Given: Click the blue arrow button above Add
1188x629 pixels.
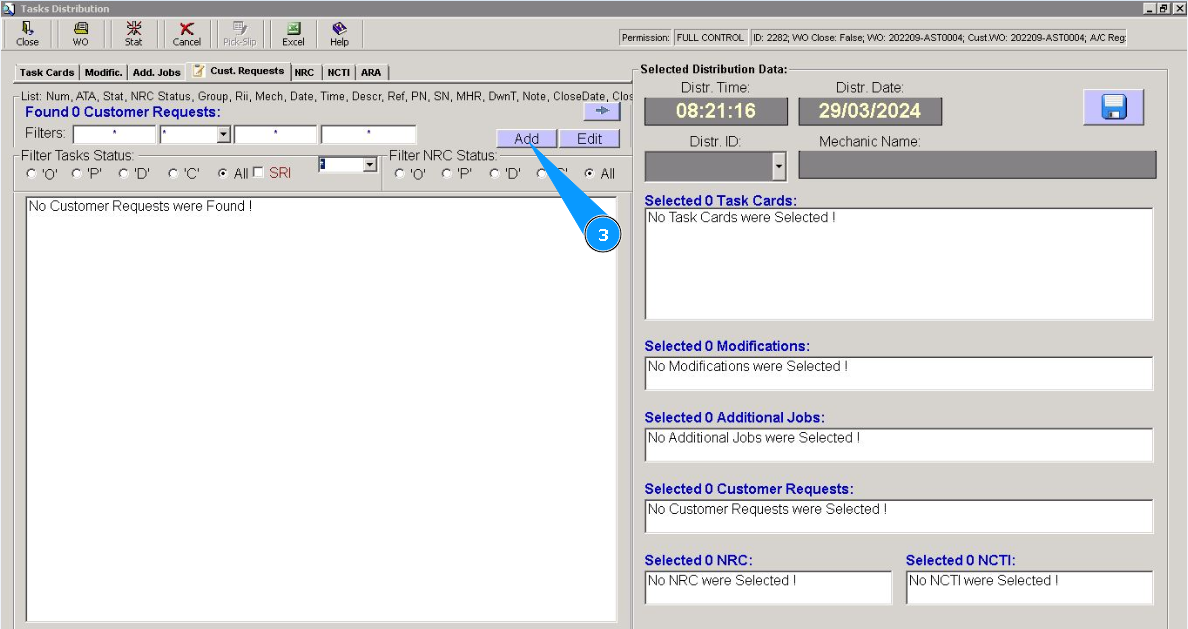Looking at the screenshot, I should tap(602, 111).
